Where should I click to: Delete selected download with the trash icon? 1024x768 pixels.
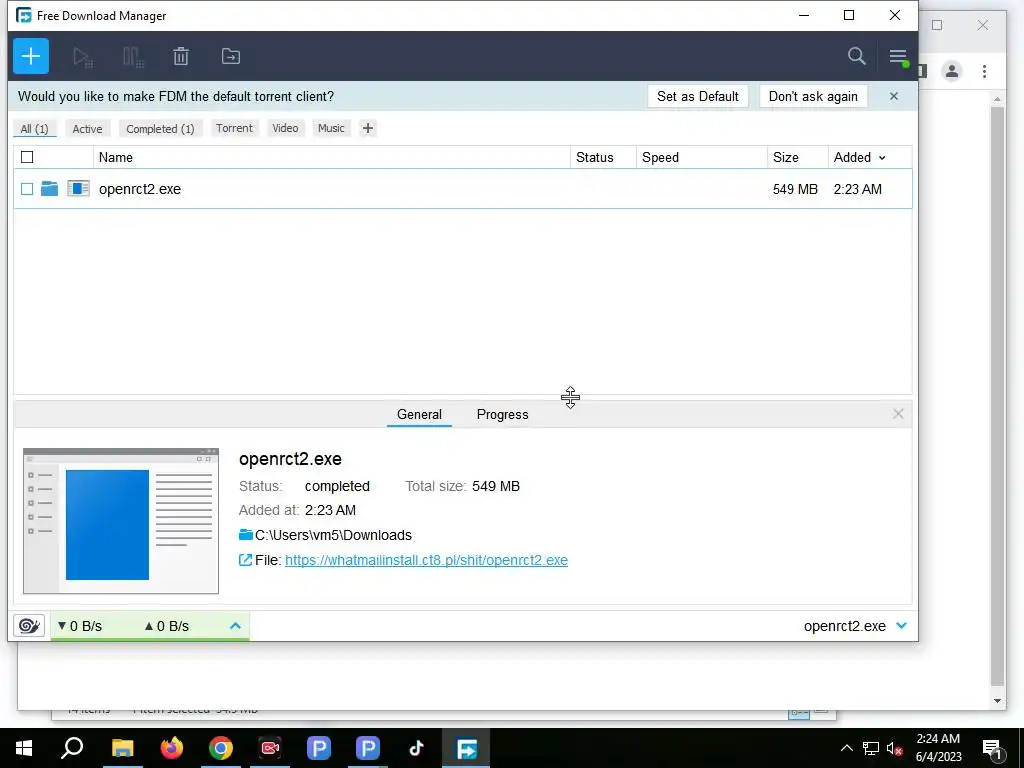click(x=181, y=56)
